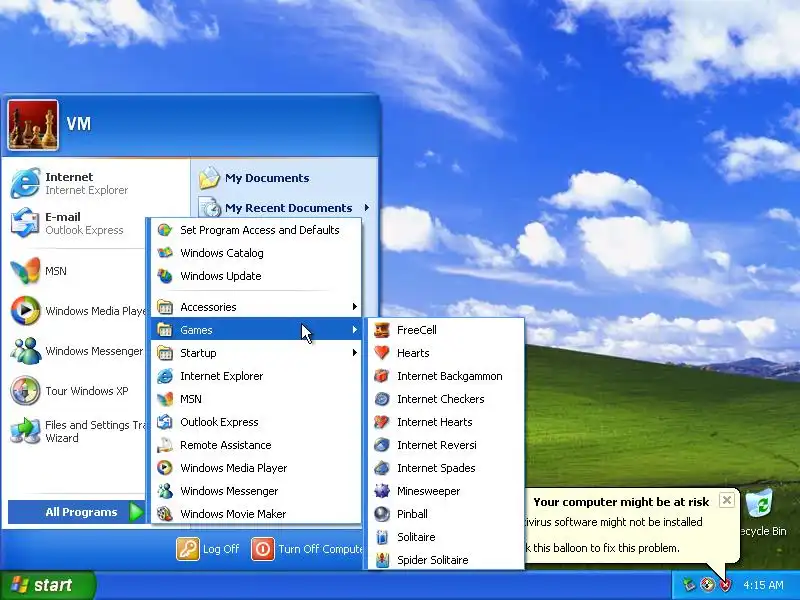This screenshot has height=600, width=800.
Task: Click the red security shield tray icon
Action: click(725, 585)
